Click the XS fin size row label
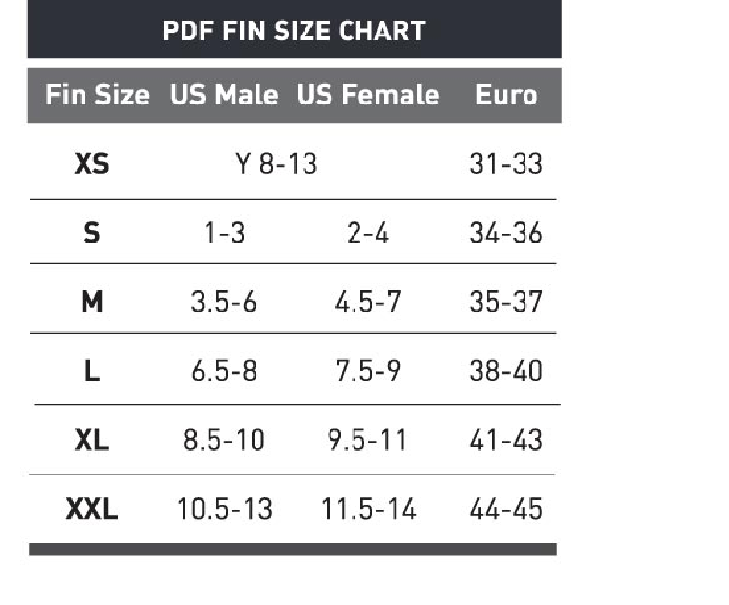The height and width of the screenshot is (605, 729). click(x=92, y=163)
